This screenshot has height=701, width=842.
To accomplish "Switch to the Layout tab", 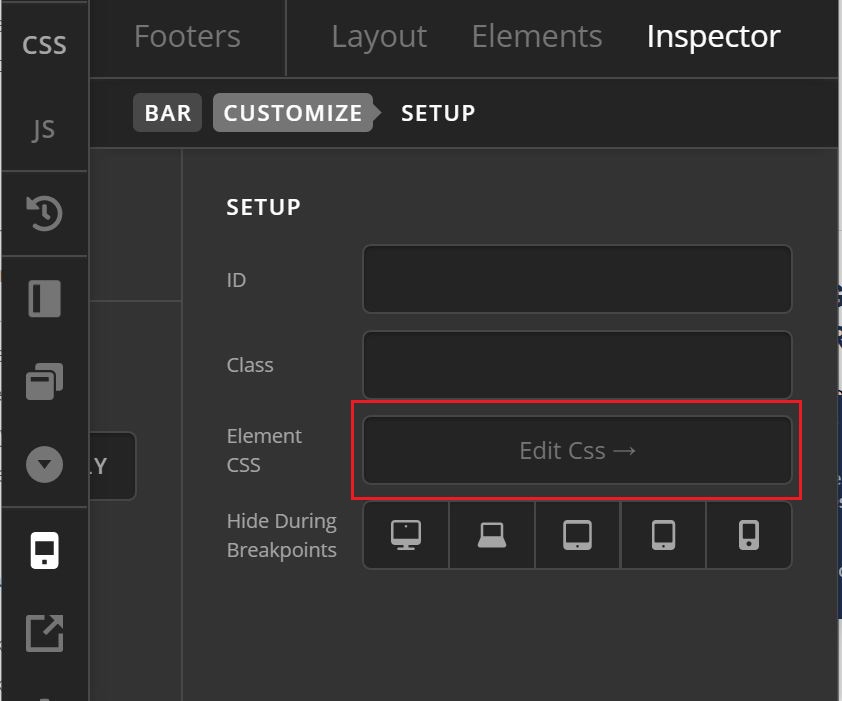I will coord(379,37).
